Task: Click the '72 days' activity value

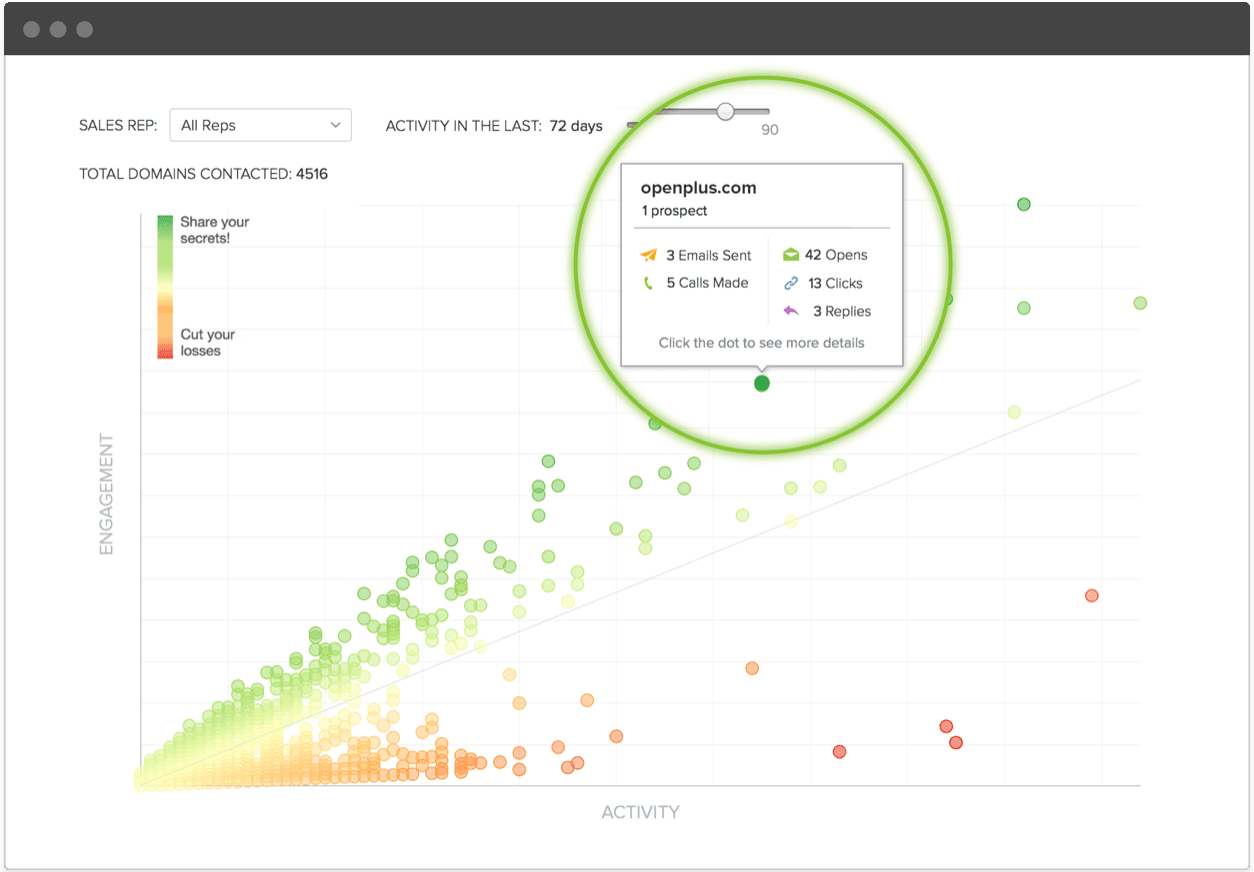Action: point(576,126)
